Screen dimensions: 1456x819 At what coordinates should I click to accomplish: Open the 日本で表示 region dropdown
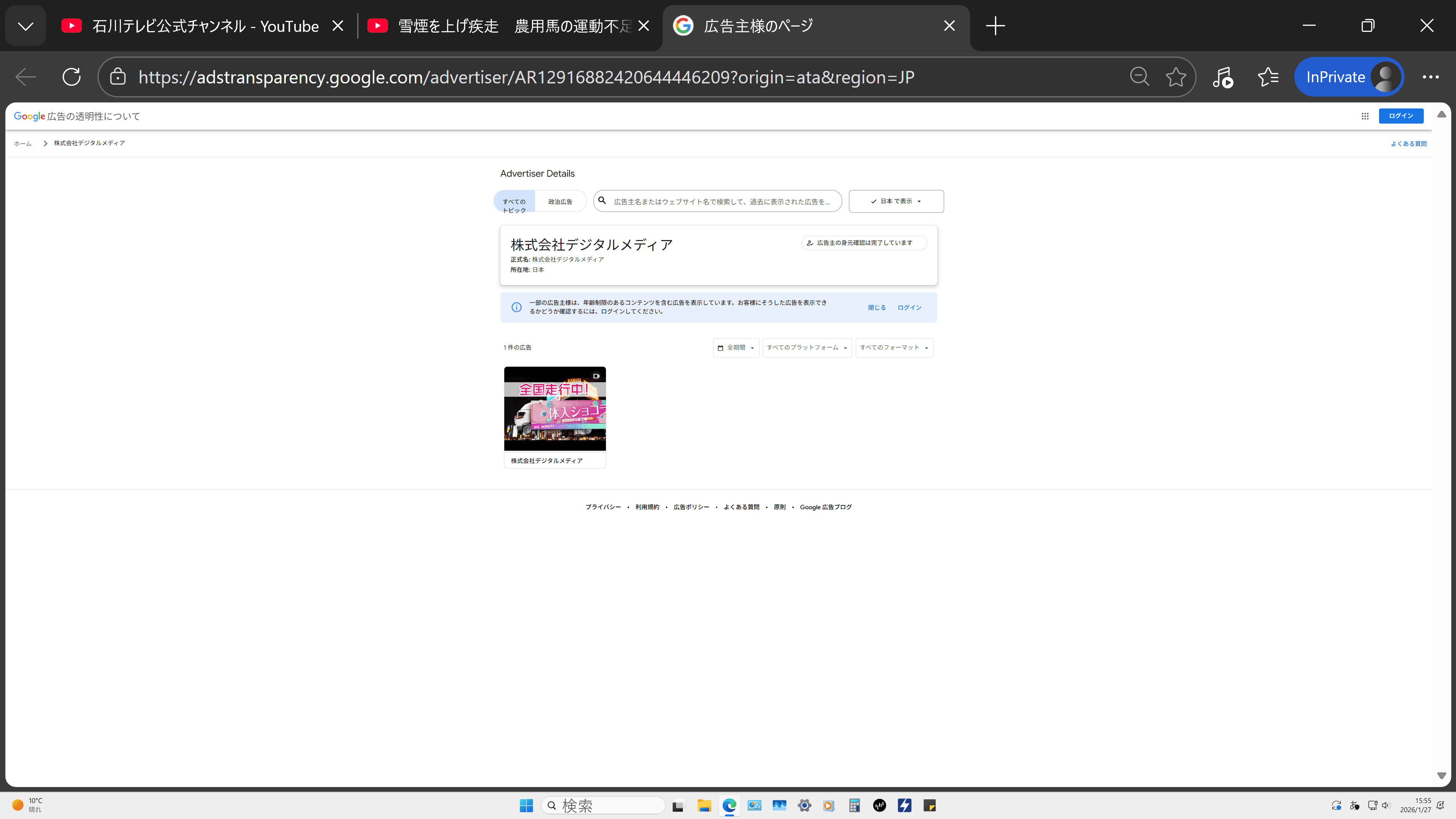point(896,201)
